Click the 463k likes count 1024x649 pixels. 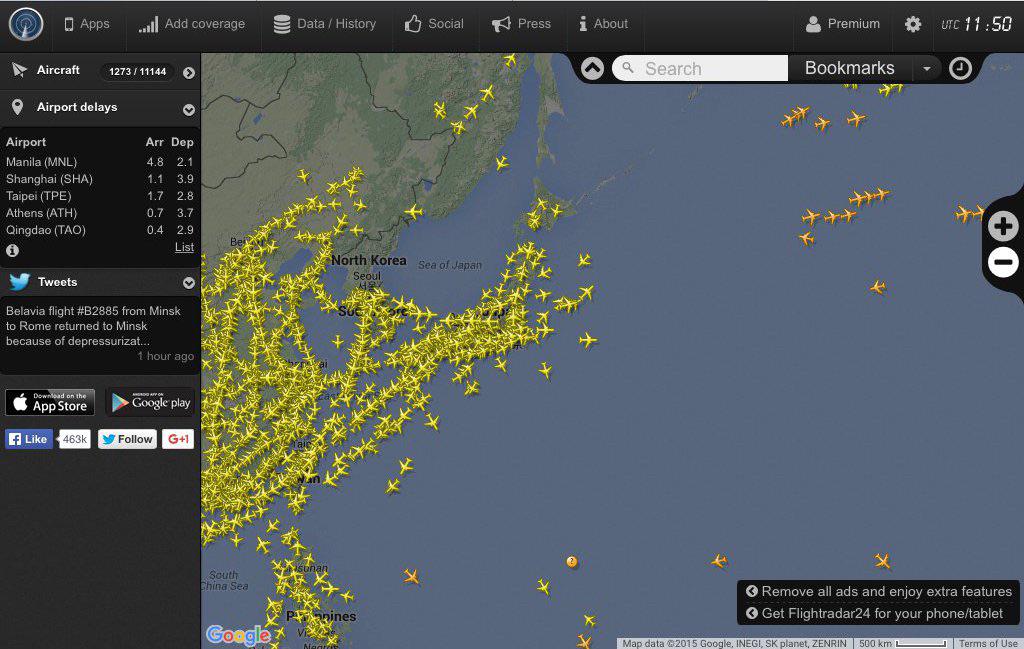[x=74, y=439]
